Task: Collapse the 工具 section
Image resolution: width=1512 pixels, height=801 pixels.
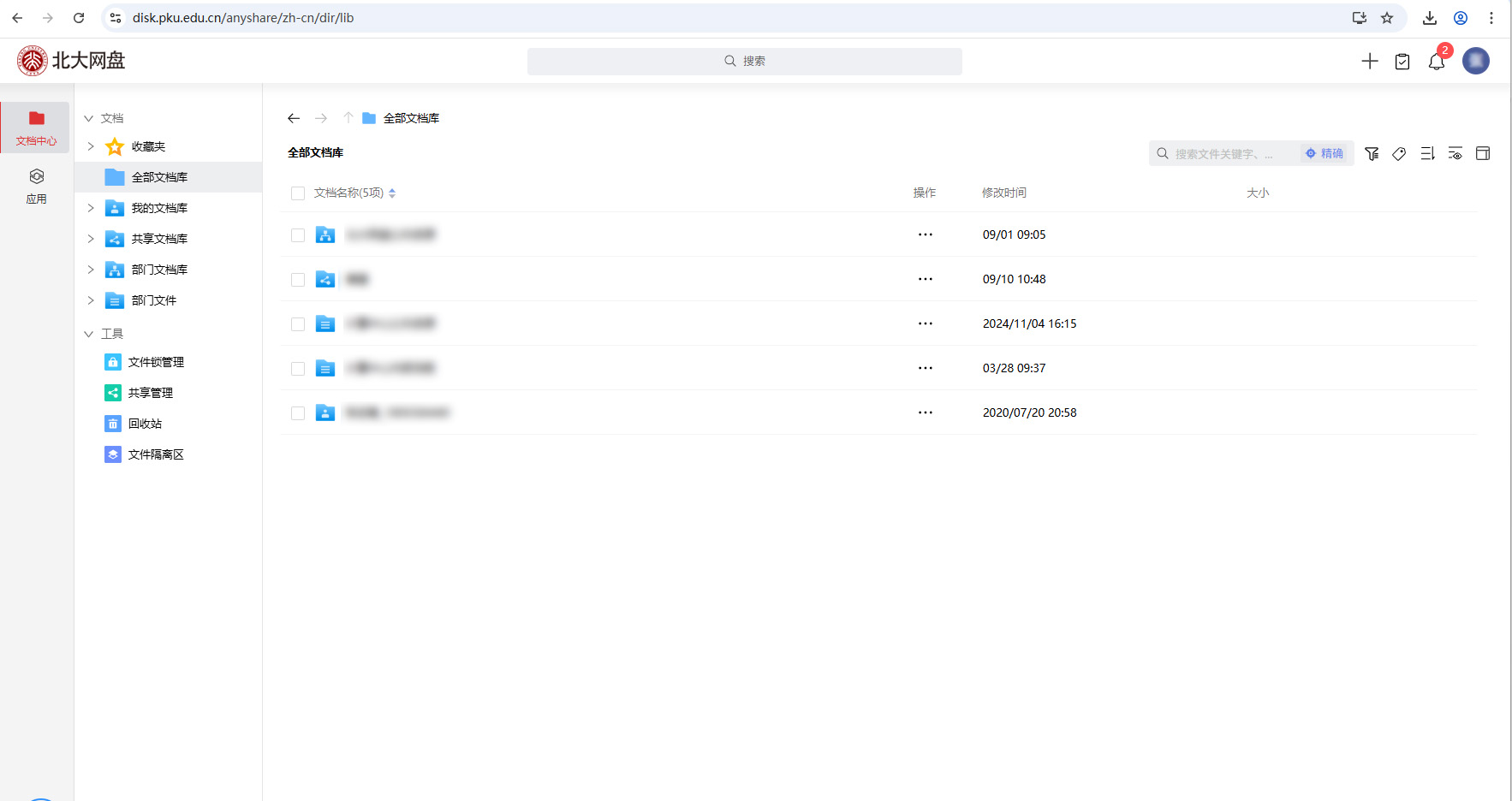Action: coord(89,334)
